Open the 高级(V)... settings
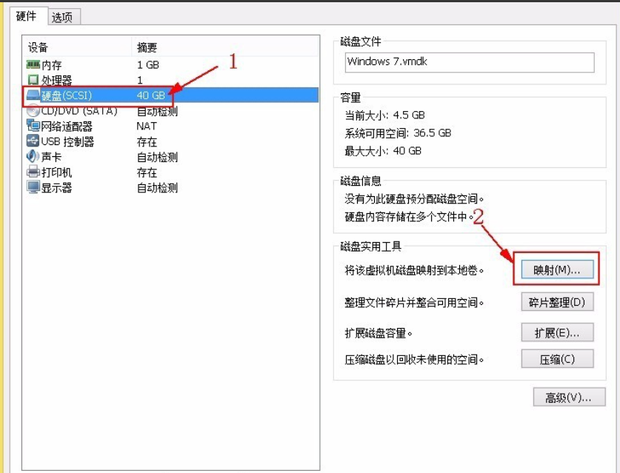The width and height of the screenshot is (620, 473). coord(569,397)
